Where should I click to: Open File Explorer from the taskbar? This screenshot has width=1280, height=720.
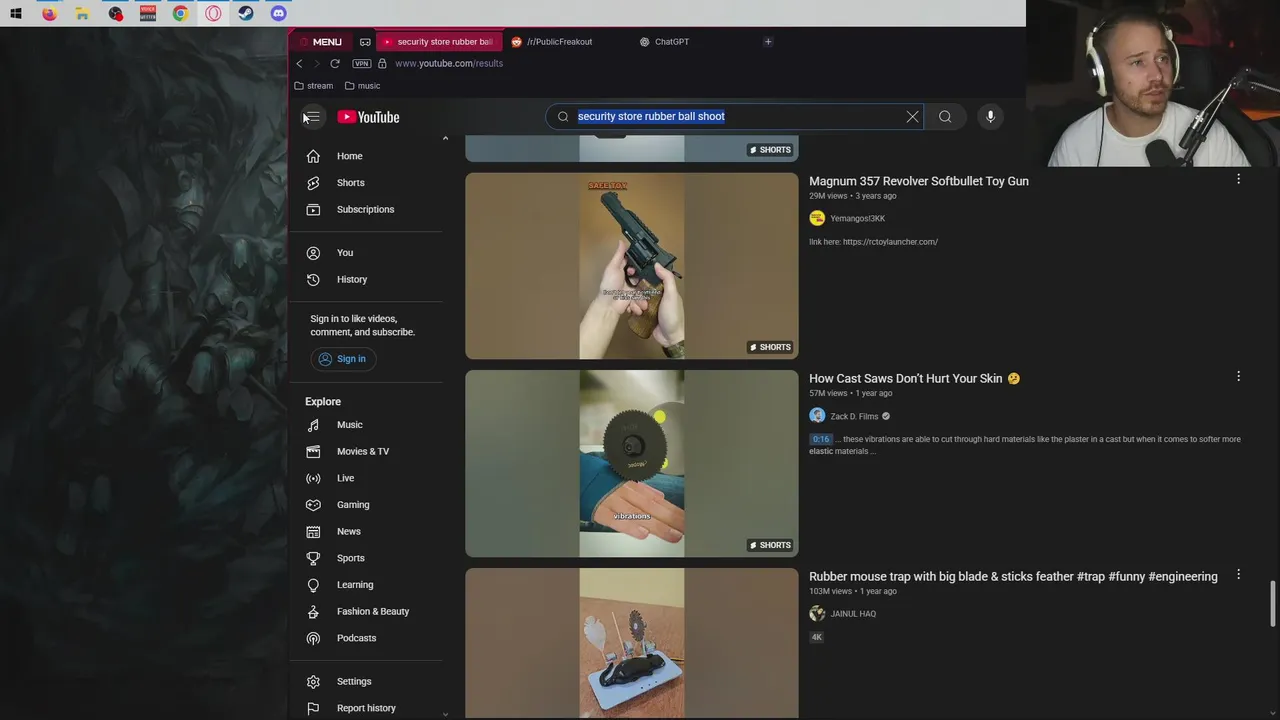[x=82, y=14]
